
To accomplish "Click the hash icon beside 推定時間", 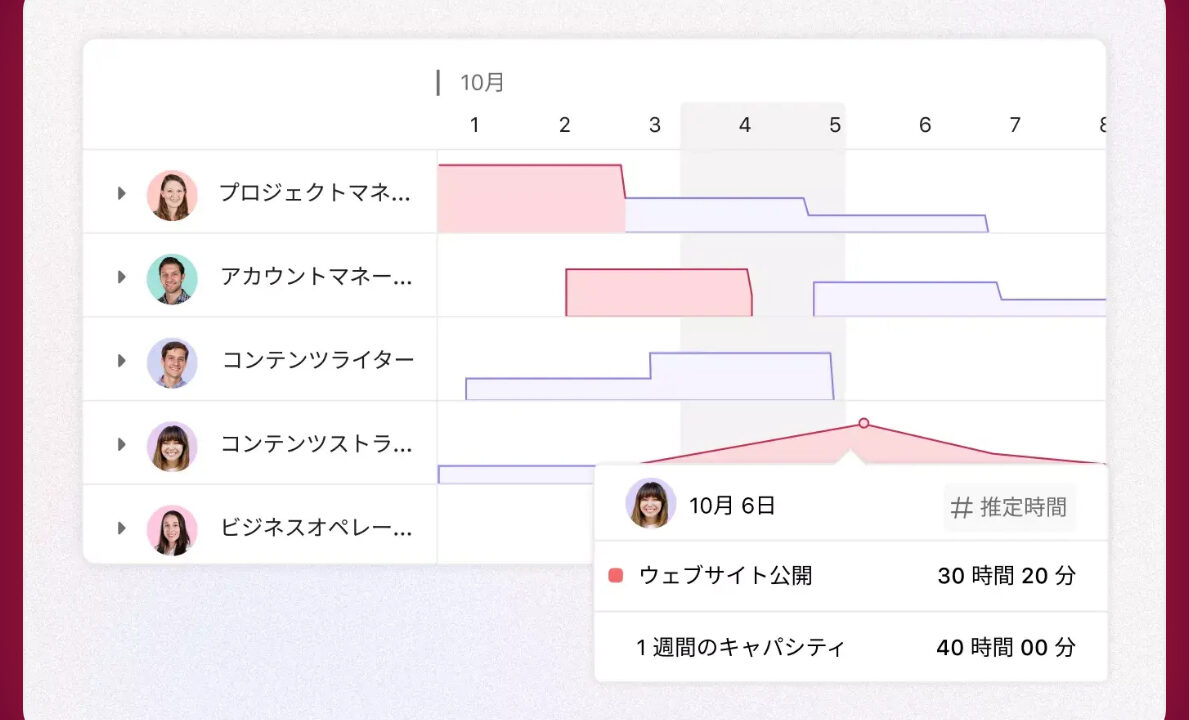I will pyautogui.click(x=961, y=508).
